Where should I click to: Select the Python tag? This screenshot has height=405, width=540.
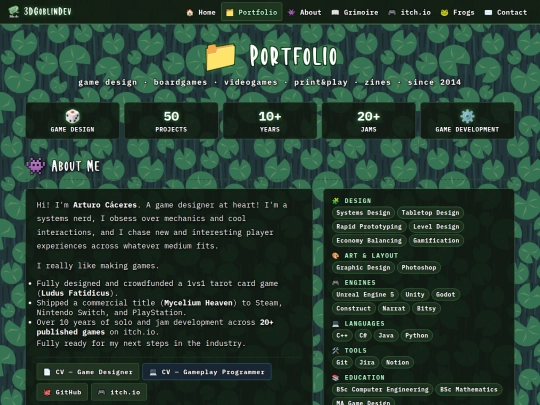pyautogui.click(x=417, y=335)
